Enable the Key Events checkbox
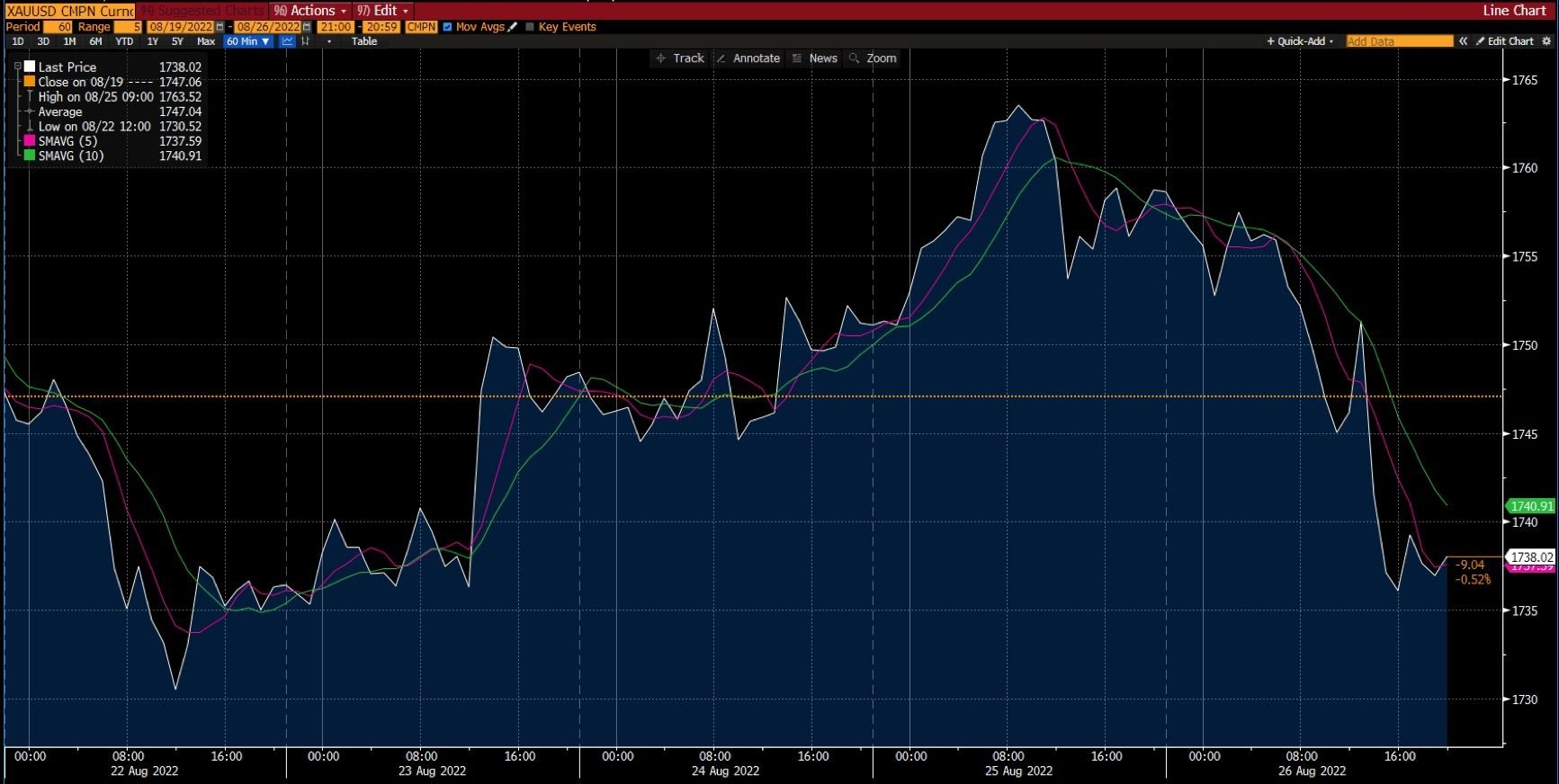The width and height of the screenshot is (1559, 784). [x=530, y=27]
